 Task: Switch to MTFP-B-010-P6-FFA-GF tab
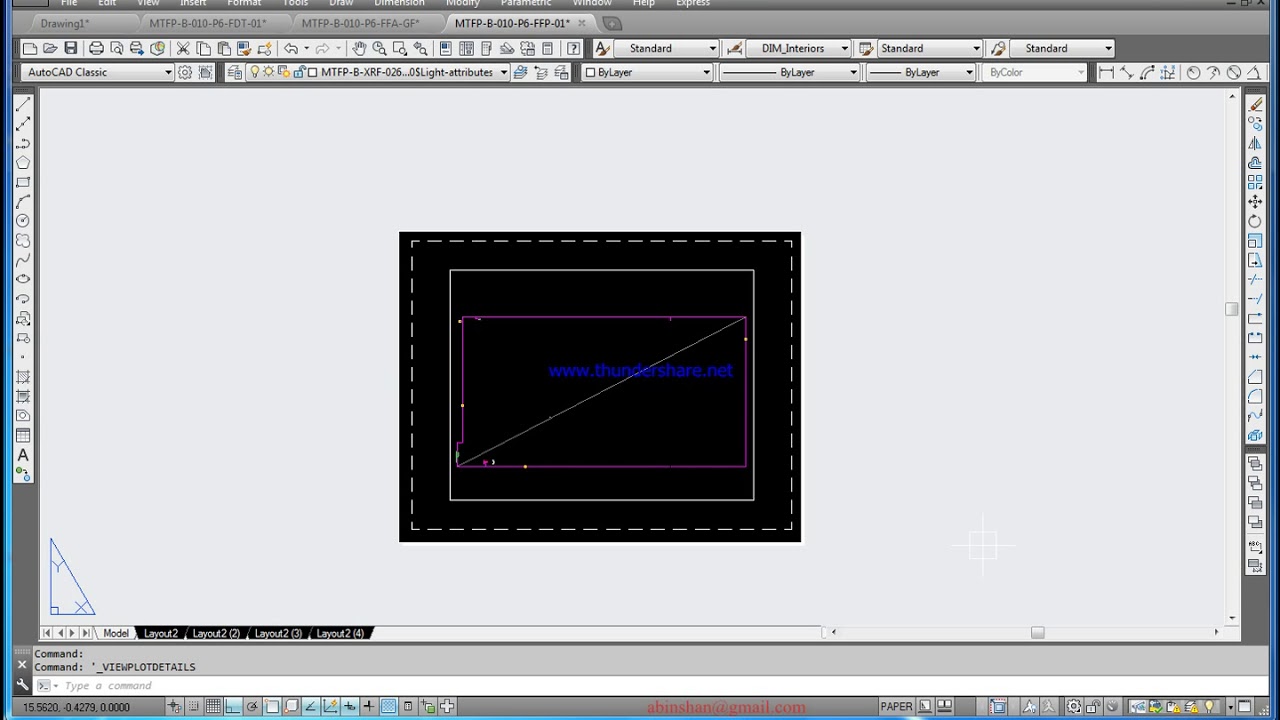[360, 23]
